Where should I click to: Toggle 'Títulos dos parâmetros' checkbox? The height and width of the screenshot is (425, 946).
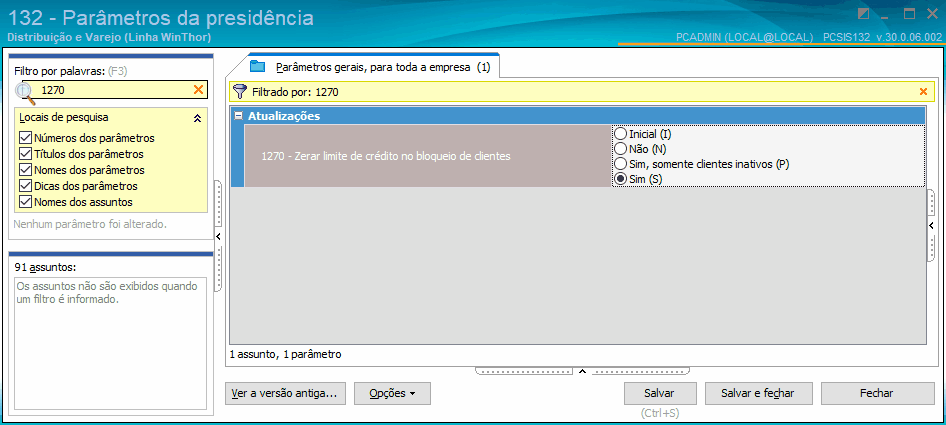tap(25, 153)
